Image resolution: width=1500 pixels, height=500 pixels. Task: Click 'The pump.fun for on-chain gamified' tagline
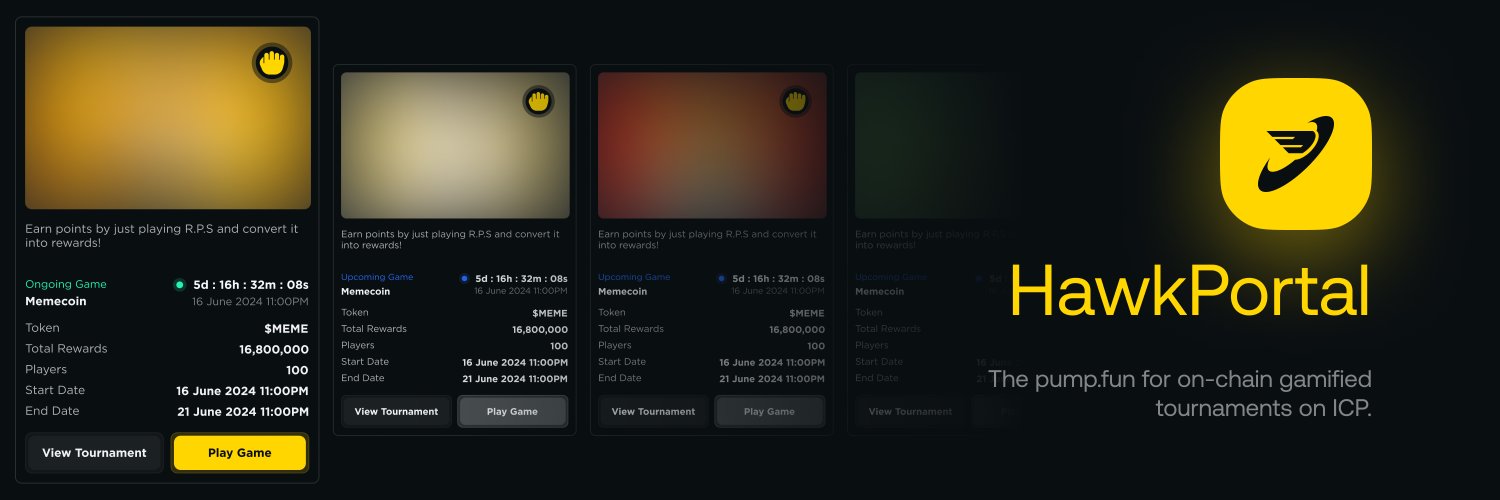pos(1180,379)
